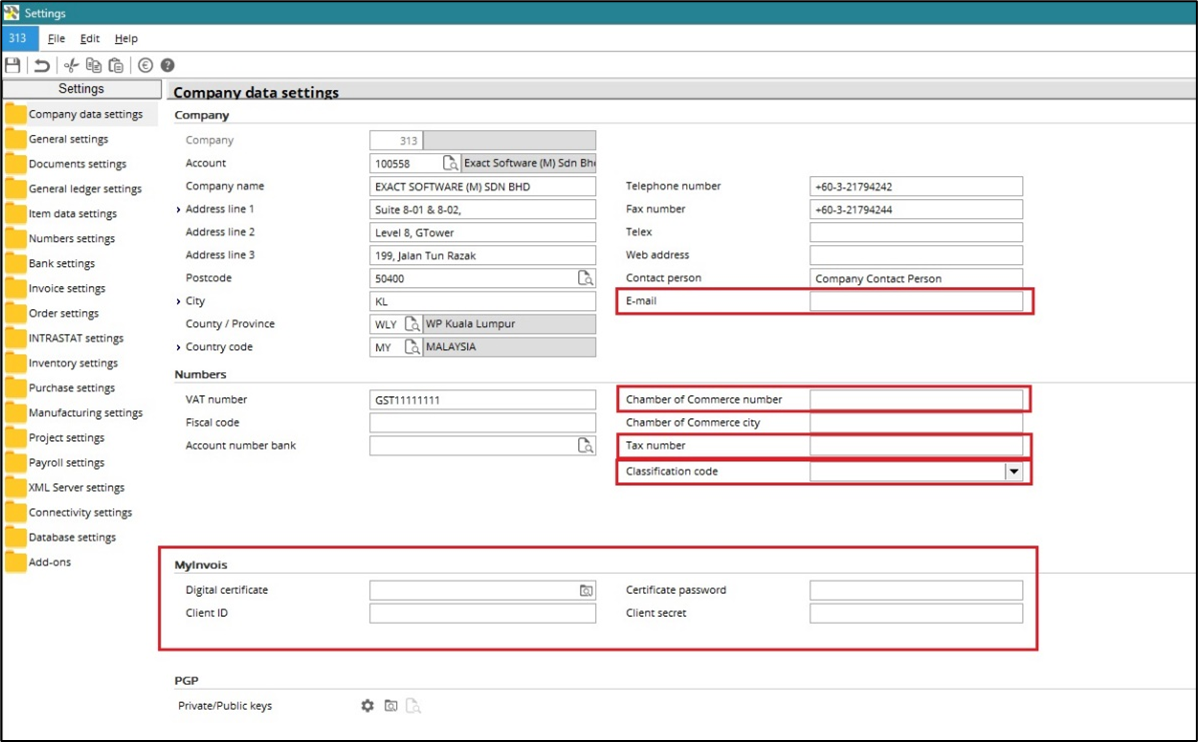Open the Edit menu

(x=90, y=39)
